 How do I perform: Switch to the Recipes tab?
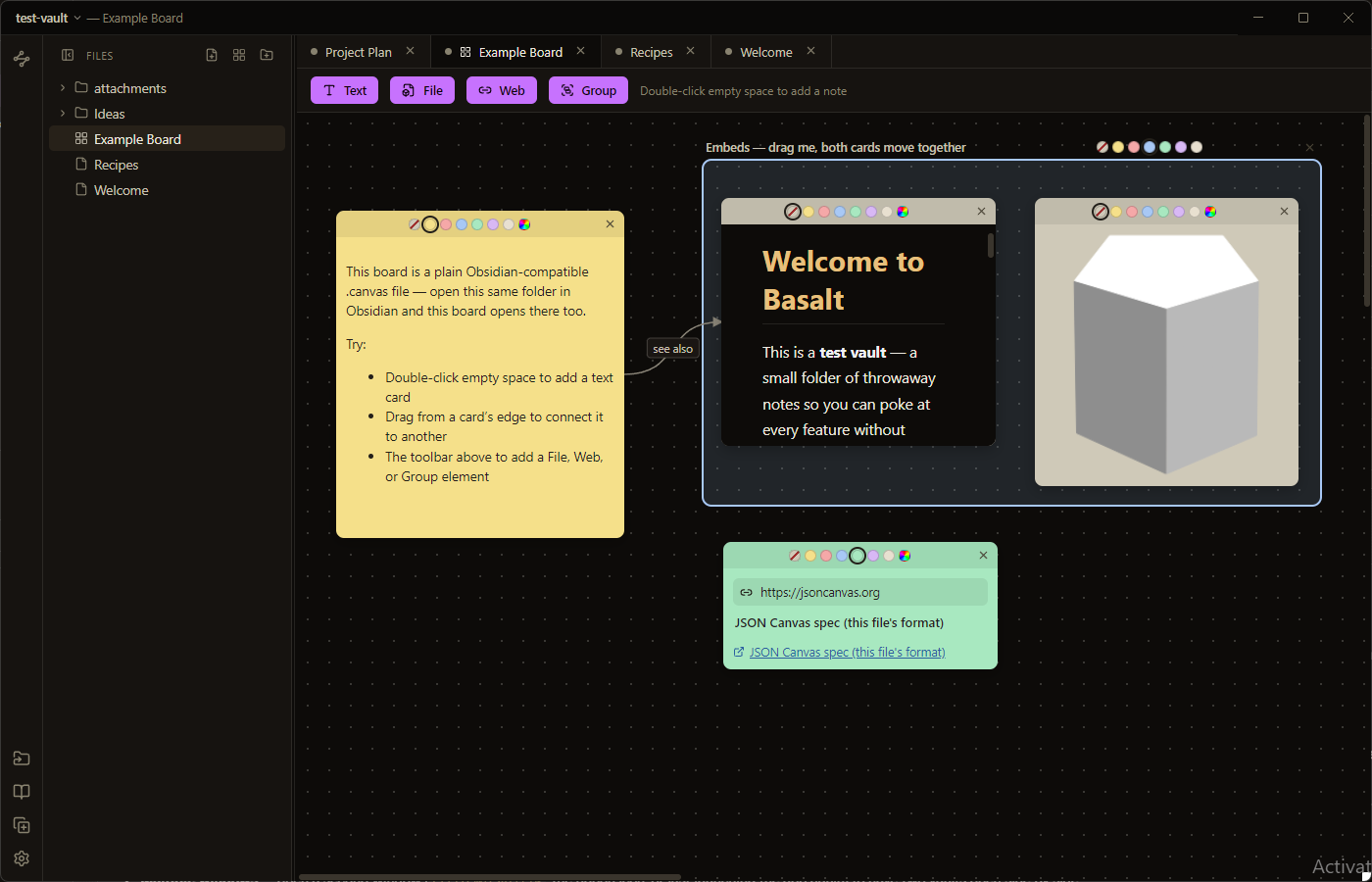tap(651, 52)
